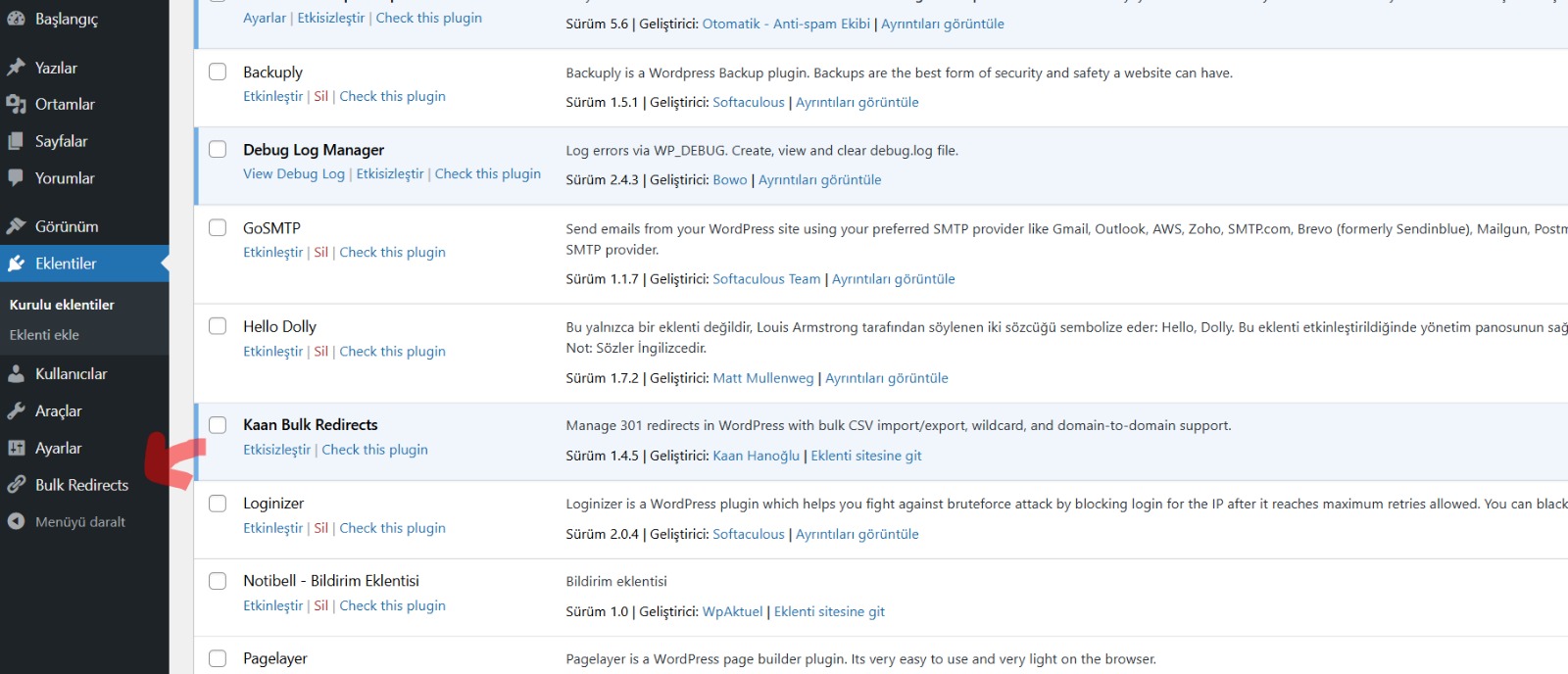This screenshot has width=1568, height=674.
Task: Click Sil under GoSMTP
Action: 320,252
